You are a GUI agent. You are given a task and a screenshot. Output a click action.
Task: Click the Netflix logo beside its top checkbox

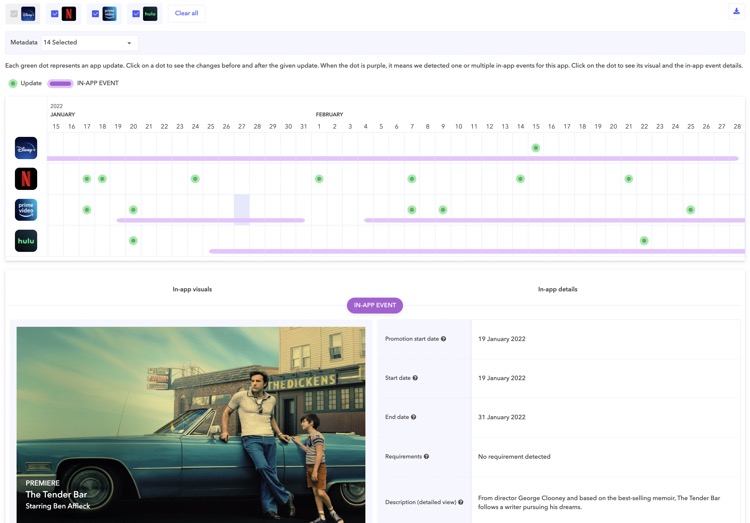tap(69, 14)
